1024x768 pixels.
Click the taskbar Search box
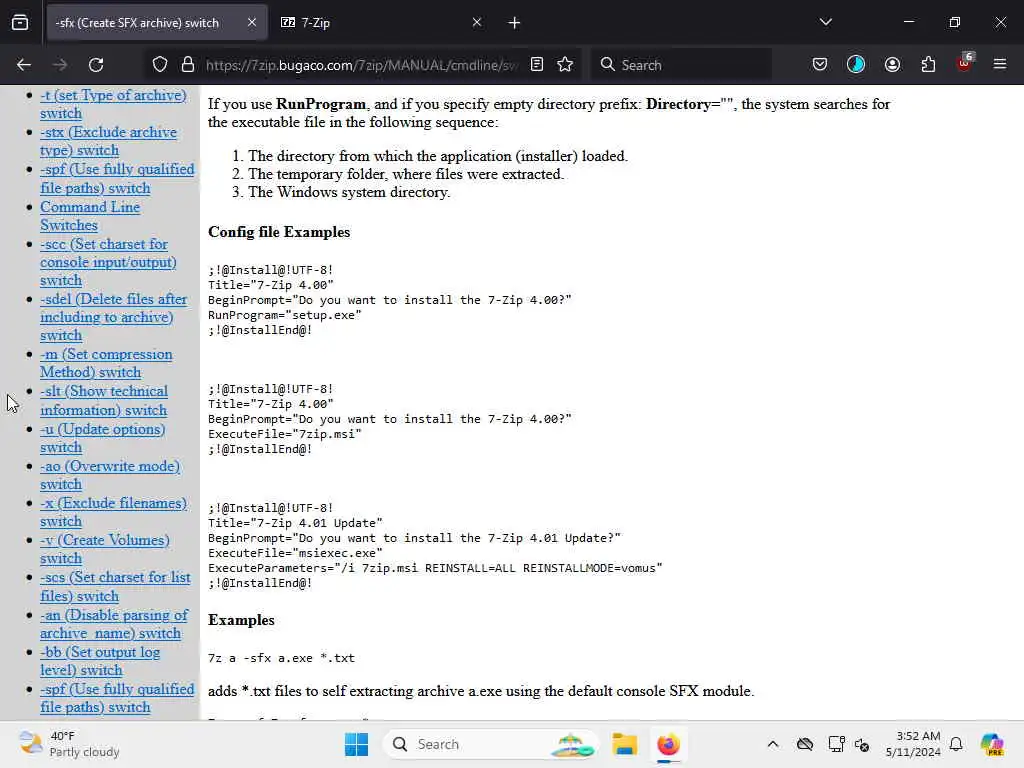pos(490,744)
